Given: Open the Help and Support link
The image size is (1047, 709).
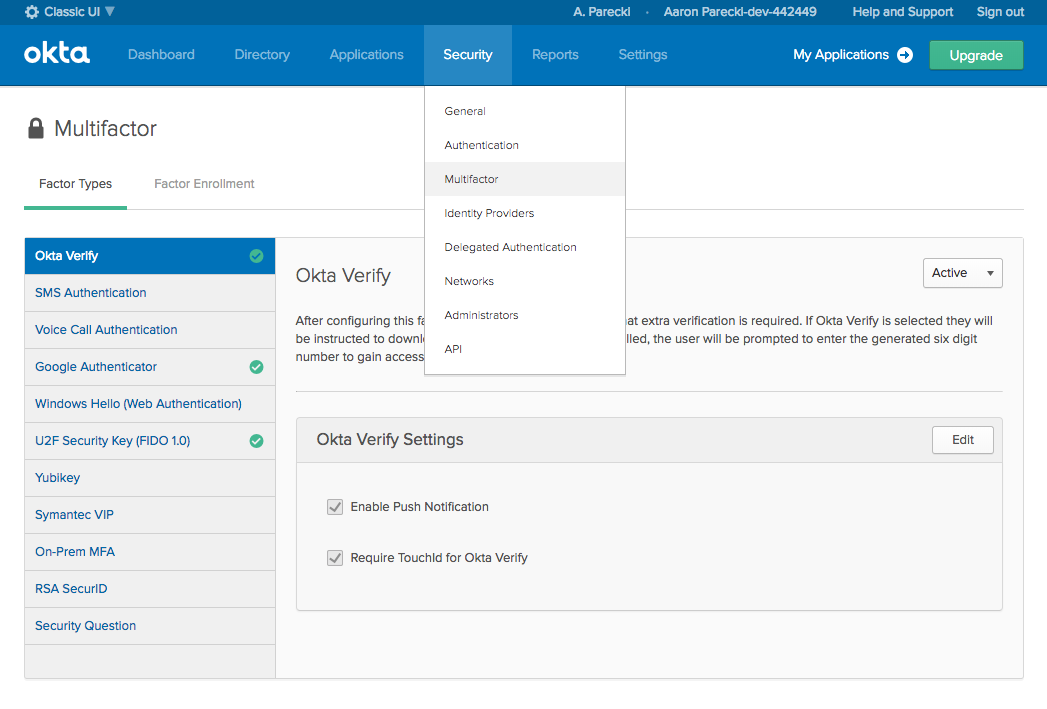Looking at the screenshot, I should pyautogui.click(x=902, y=12).
